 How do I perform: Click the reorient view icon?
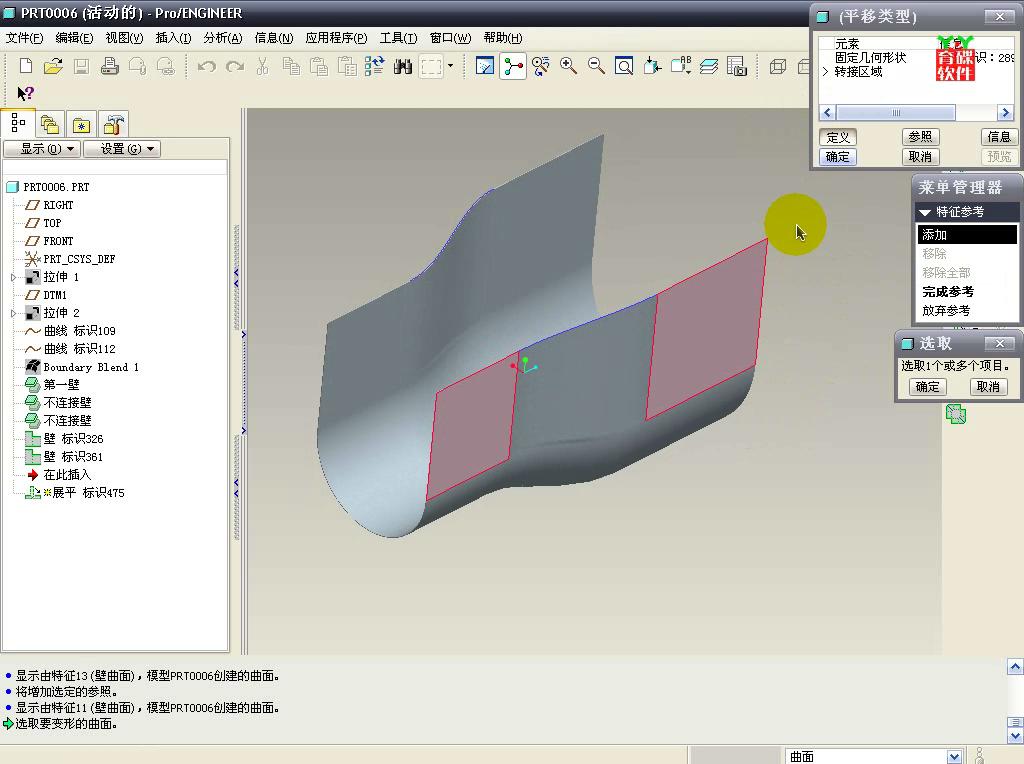click(652, 66)
